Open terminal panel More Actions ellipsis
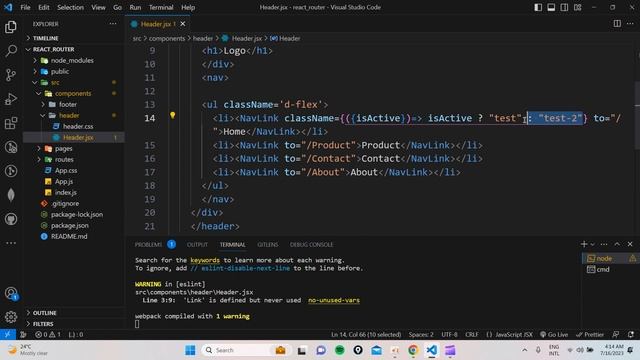Screen dimensions: 640x360 tap(604, 244)
